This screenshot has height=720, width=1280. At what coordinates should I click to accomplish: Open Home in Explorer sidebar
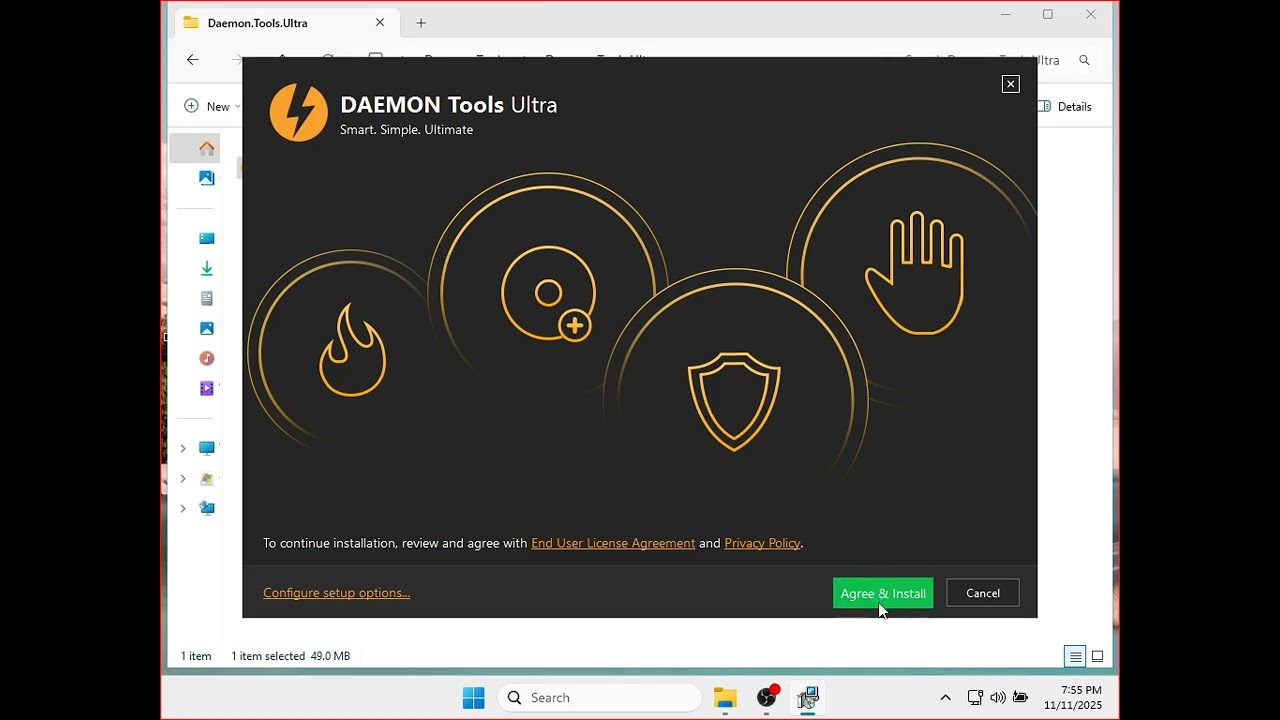207,148
